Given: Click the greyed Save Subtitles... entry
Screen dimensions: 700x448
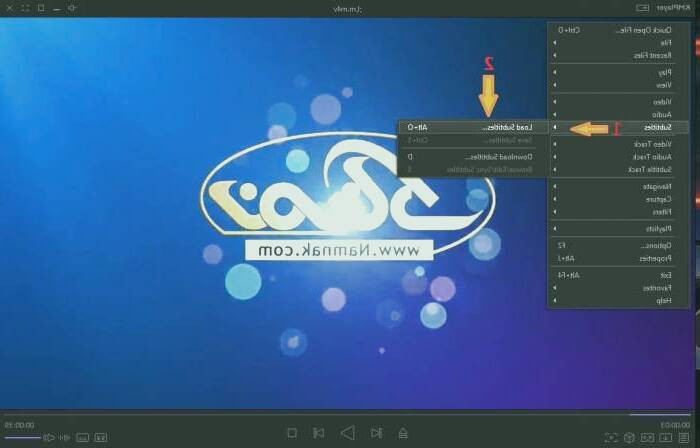Looking at the screenshot, I should (x=473, y=140).
